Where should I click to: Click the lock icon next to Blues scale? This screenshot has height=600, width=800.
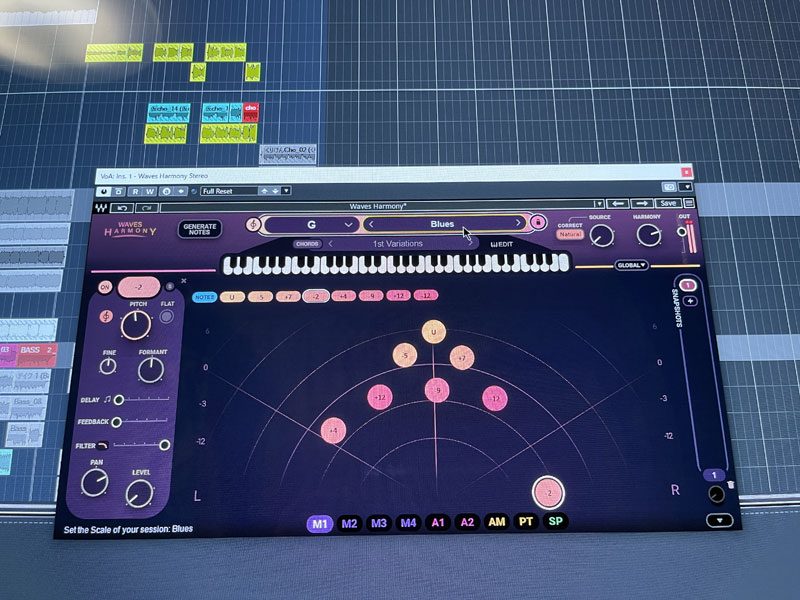[537, 222]
